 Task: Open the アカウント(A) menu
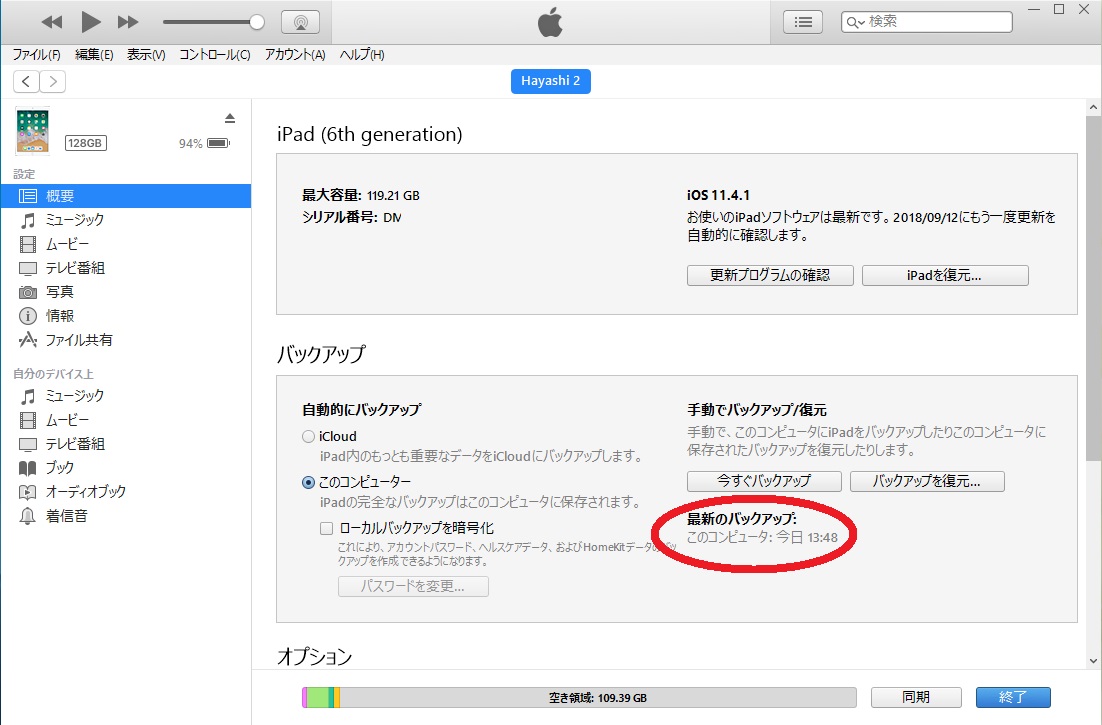[295, 55]
